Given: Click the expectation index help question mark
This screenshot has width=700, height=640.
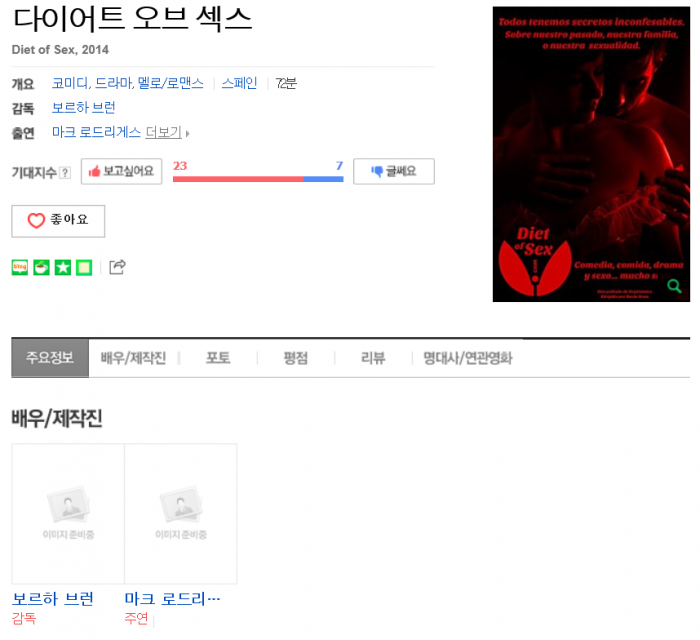Looking at the screenshot, I should (65, 172).
